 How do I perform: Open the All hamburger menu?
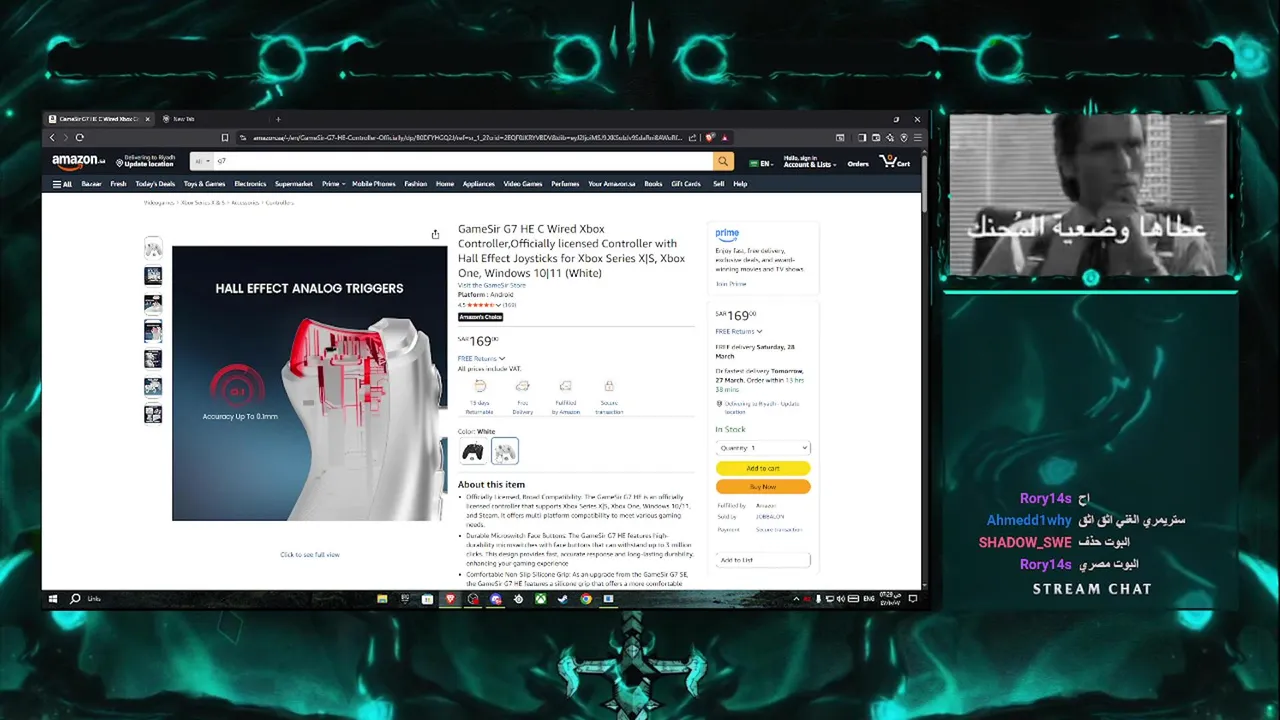[x=62, y=184]
